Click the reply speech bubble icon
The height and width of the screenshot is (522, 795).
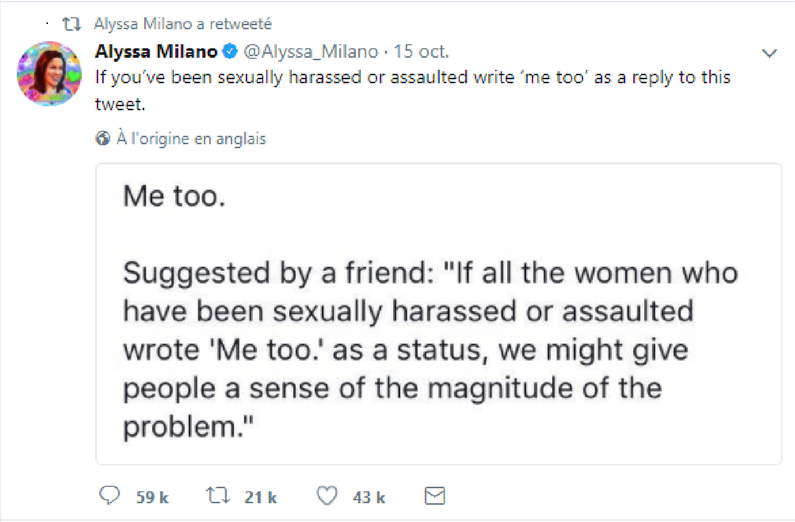(x=109, y=495)
